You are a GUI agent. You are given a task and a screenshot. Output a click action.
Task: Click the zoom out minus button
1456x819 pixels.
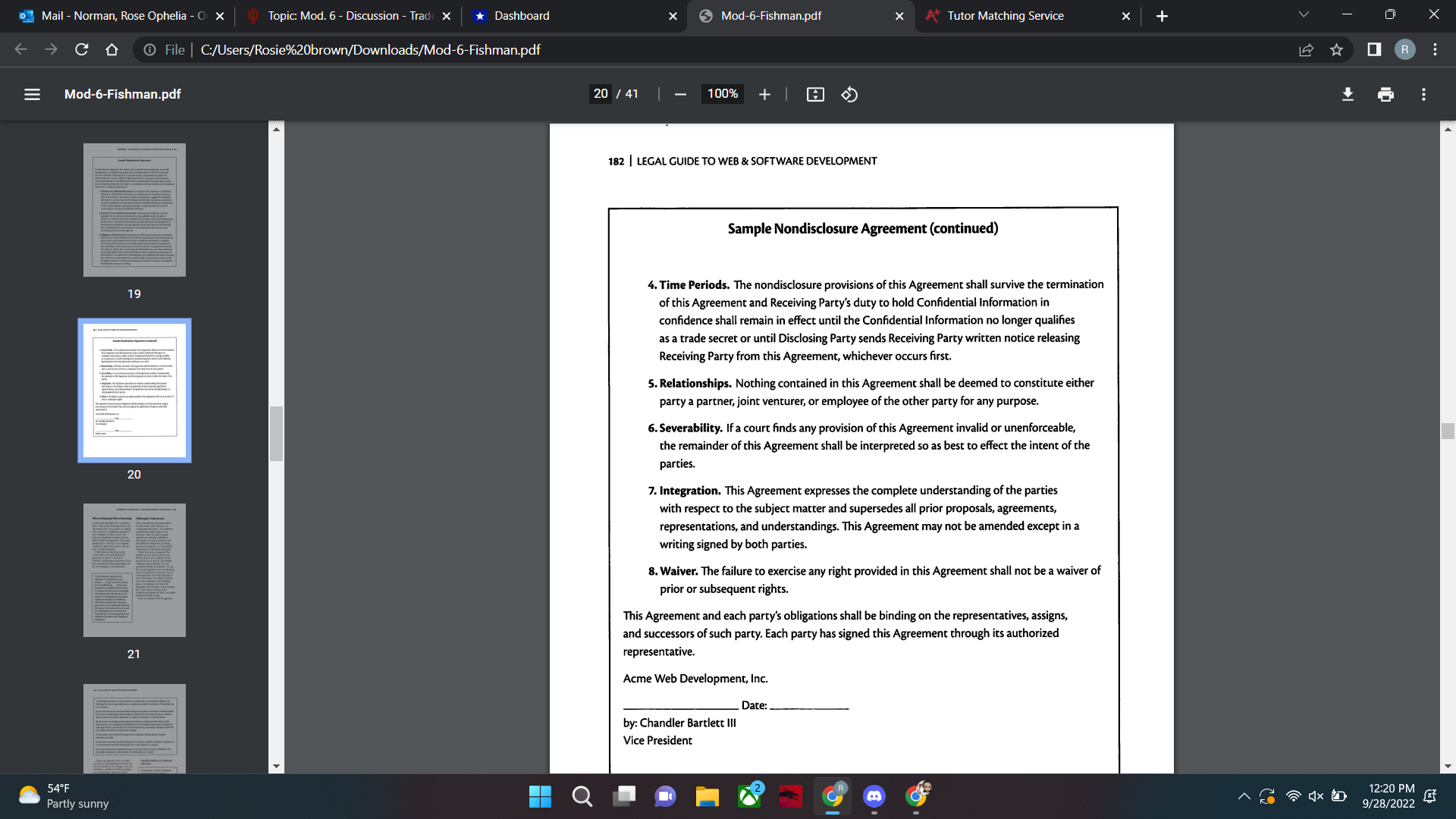(680, 94)
